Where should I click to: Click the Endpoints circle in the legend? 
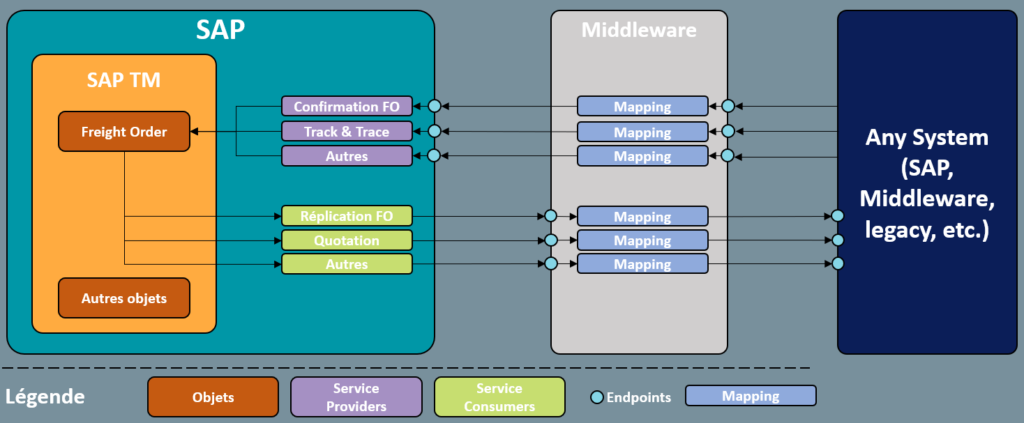click(x=596, y=397)
